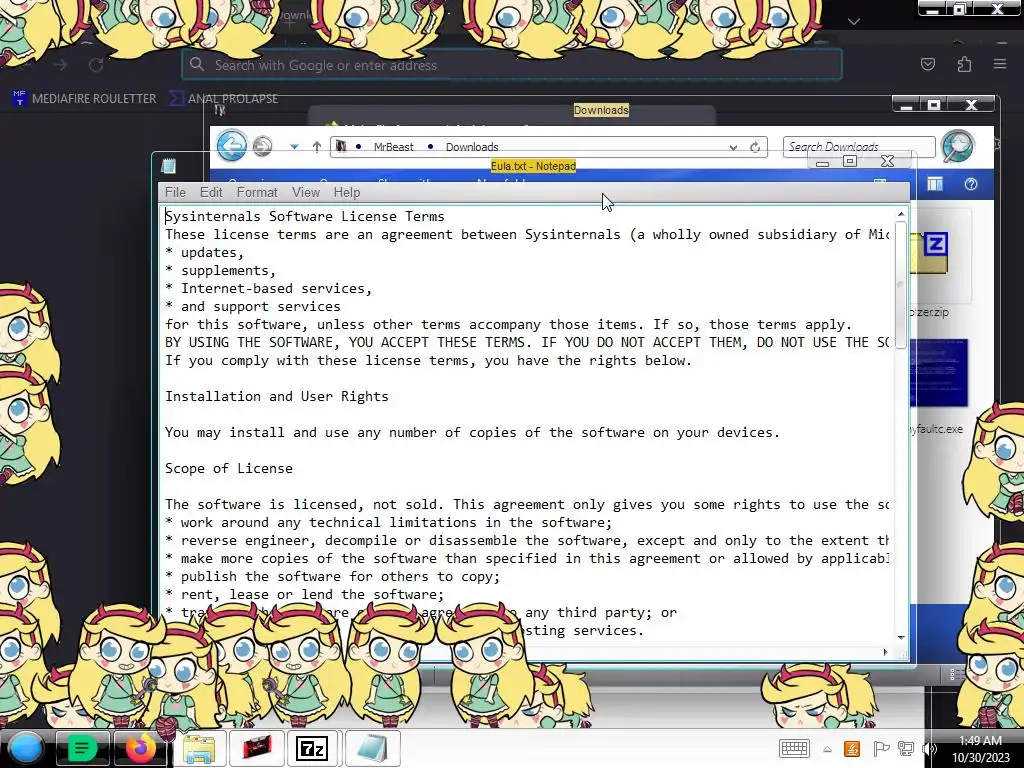Open the Edit menu in Notepad
Image resolution: width=1024 pixels, height=768 pixels.
pyautogui.click(x=211, y=193)
